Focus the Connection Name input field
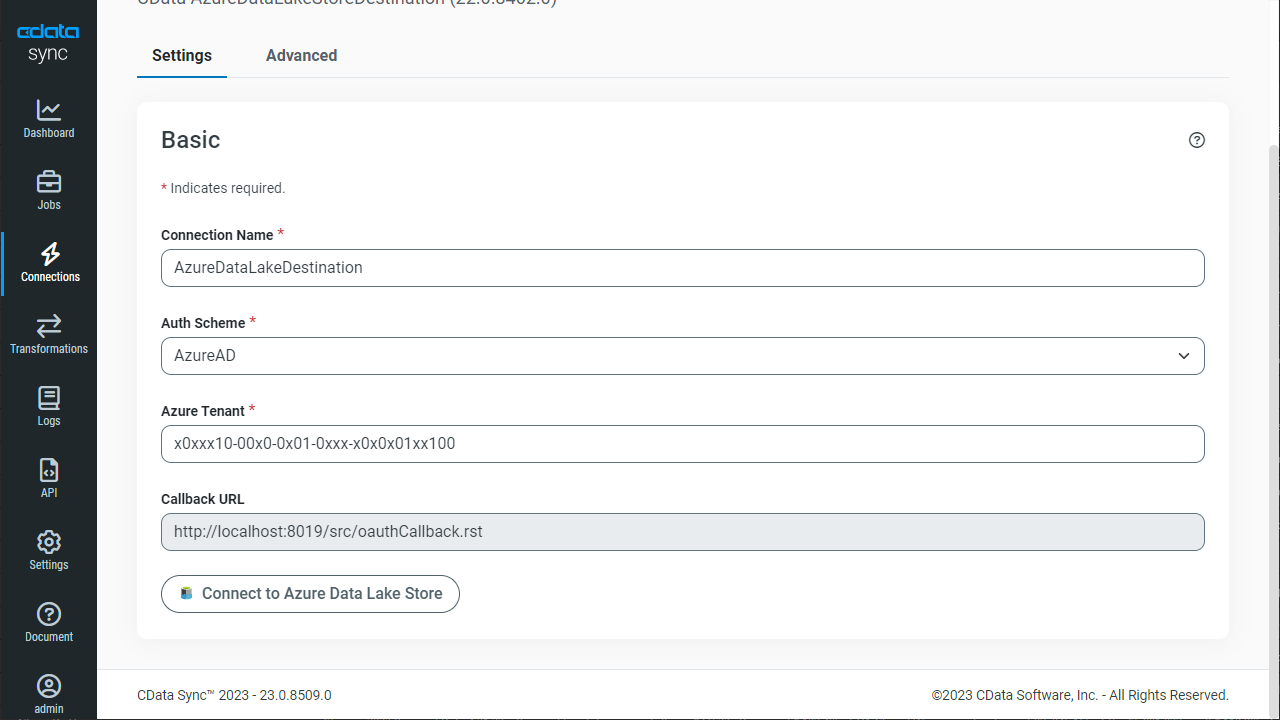 tap(683, 268)
